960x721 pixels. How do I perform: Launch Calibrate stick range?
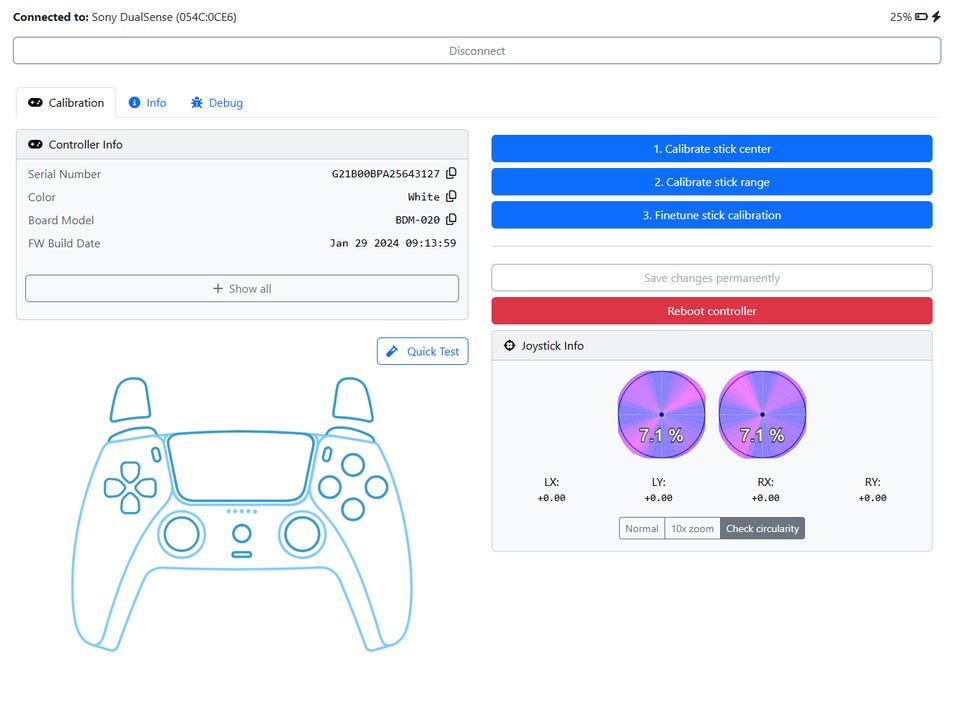(x=711, y=182)
